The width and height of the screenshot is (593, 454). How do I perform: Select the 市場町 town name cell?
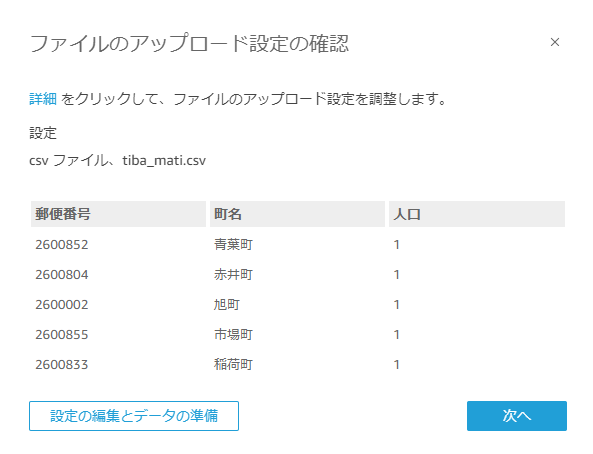click(233, 334)
